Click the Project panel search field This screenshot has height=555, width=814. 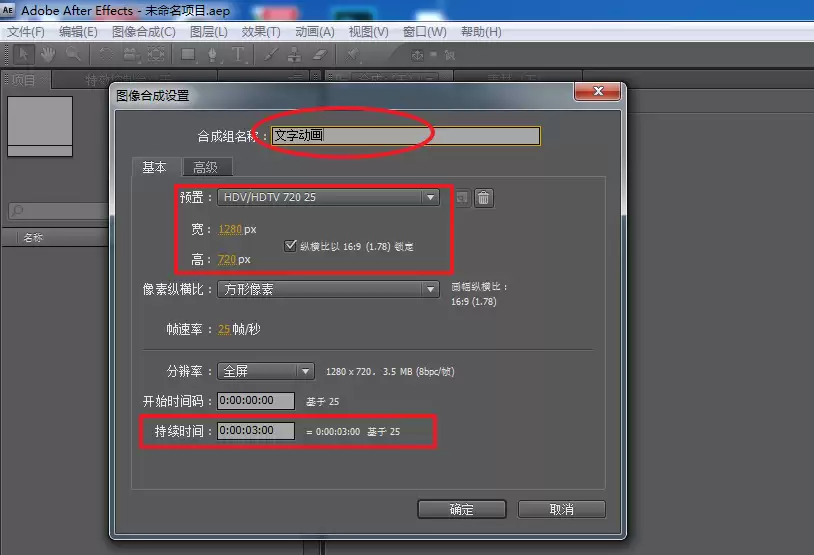click(x=58, y=210)
